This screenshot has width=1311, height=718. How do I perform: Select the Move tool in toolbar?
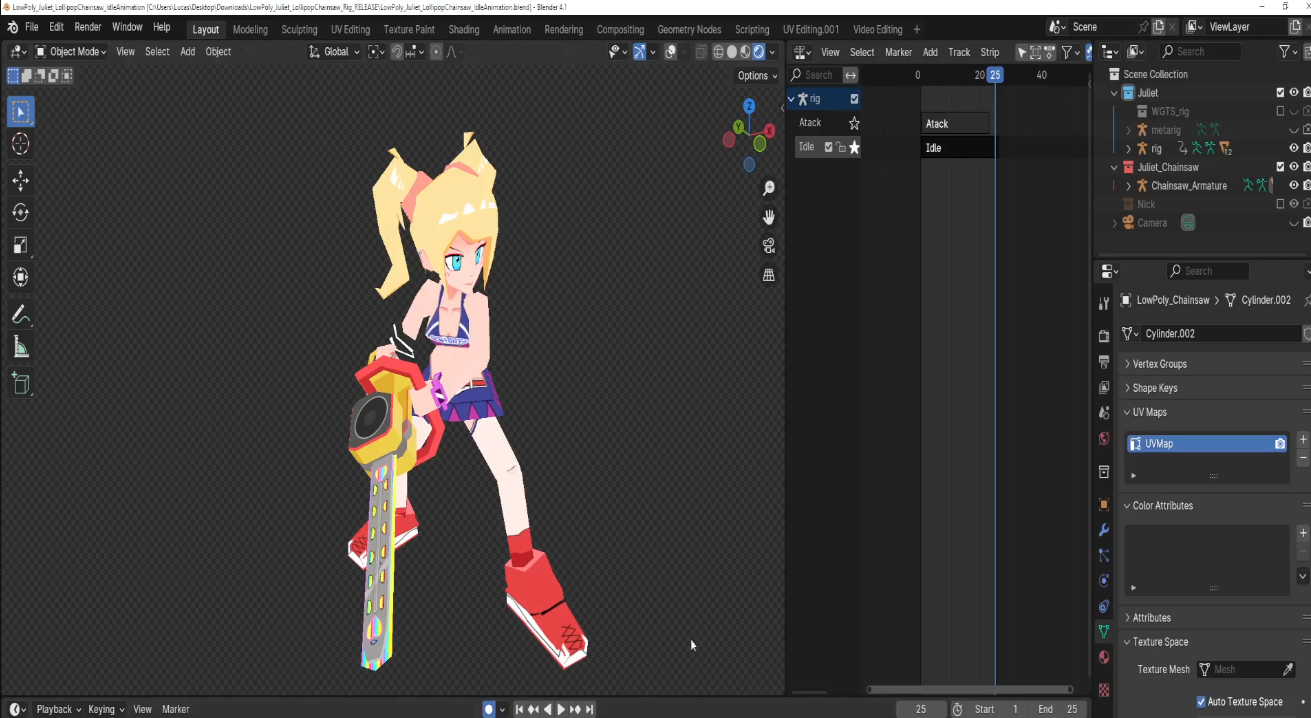click(21, 180)
